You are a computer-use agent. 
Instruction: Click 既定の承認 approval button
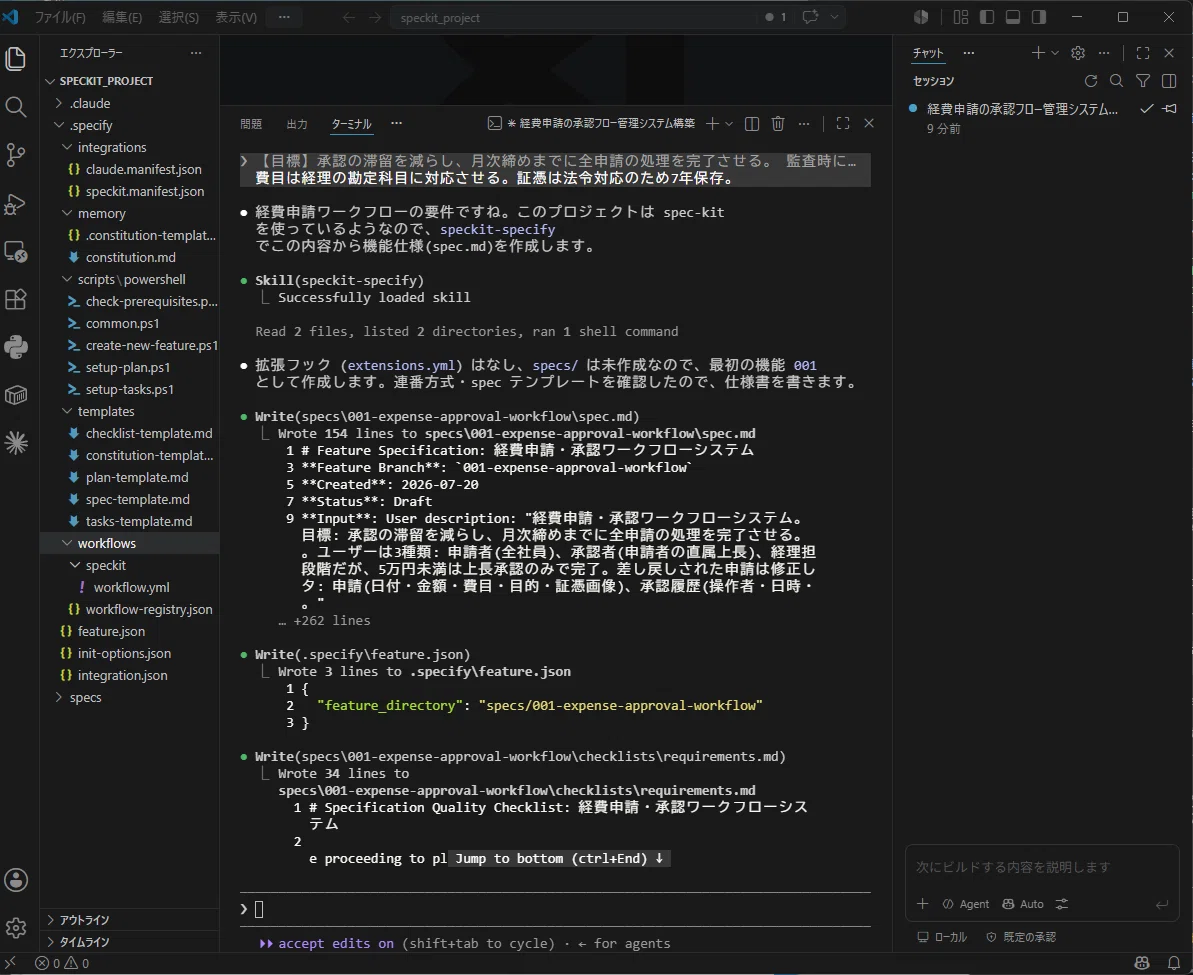coord(1020,937)
